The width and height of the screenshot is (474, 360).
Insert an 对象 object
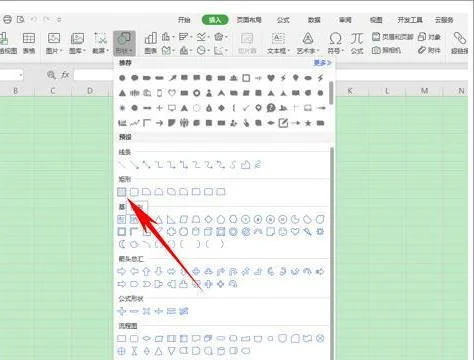(429, 37)
